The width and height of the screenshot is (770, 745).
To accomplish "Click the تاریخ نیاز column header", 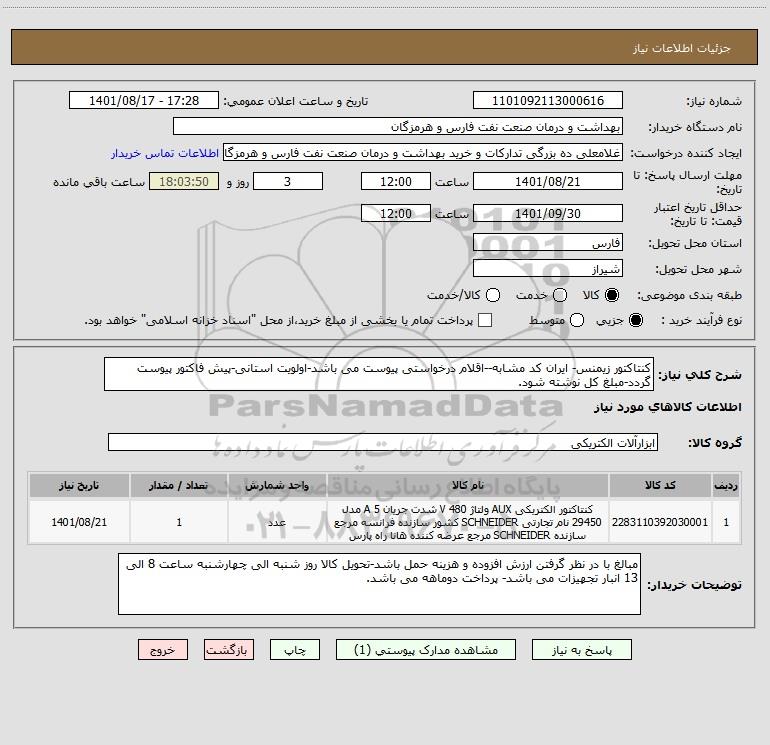I will click(79, 485).
